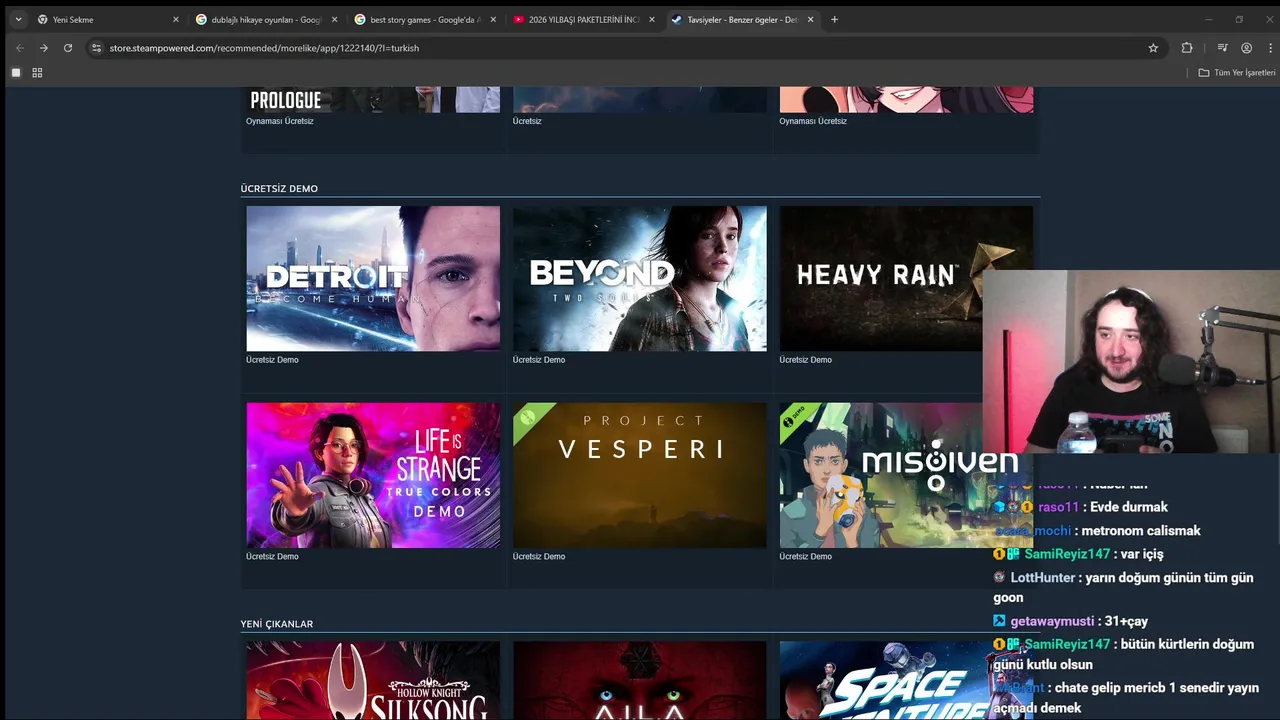
Task: Open the tab search dropdown arrow
Action: 18,19
